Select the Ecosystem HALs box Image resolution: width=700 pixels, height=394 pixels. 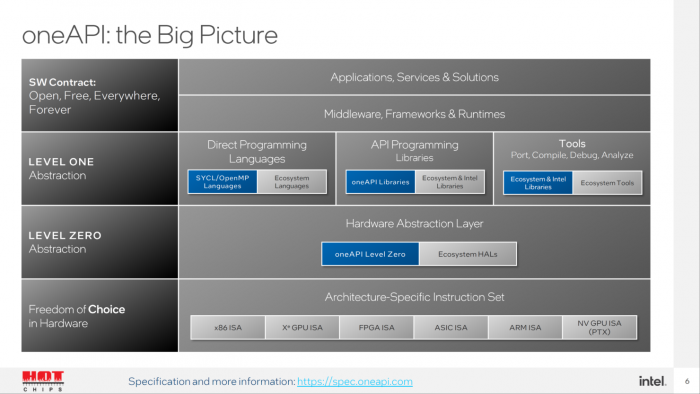point(467,254)
